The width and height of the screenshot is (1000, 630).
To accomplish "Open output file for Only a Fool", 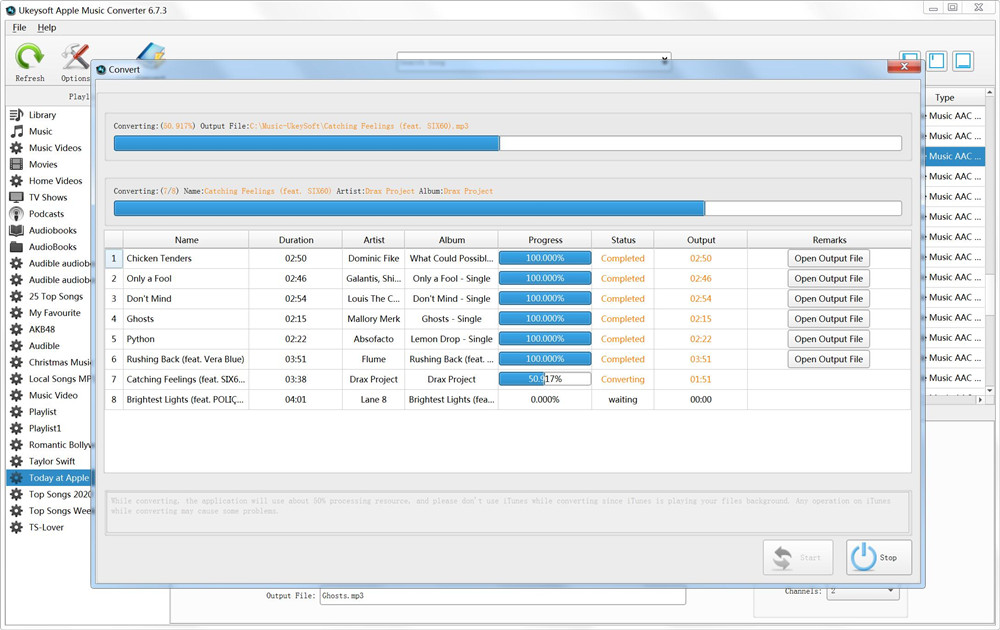I will (828, 279).
